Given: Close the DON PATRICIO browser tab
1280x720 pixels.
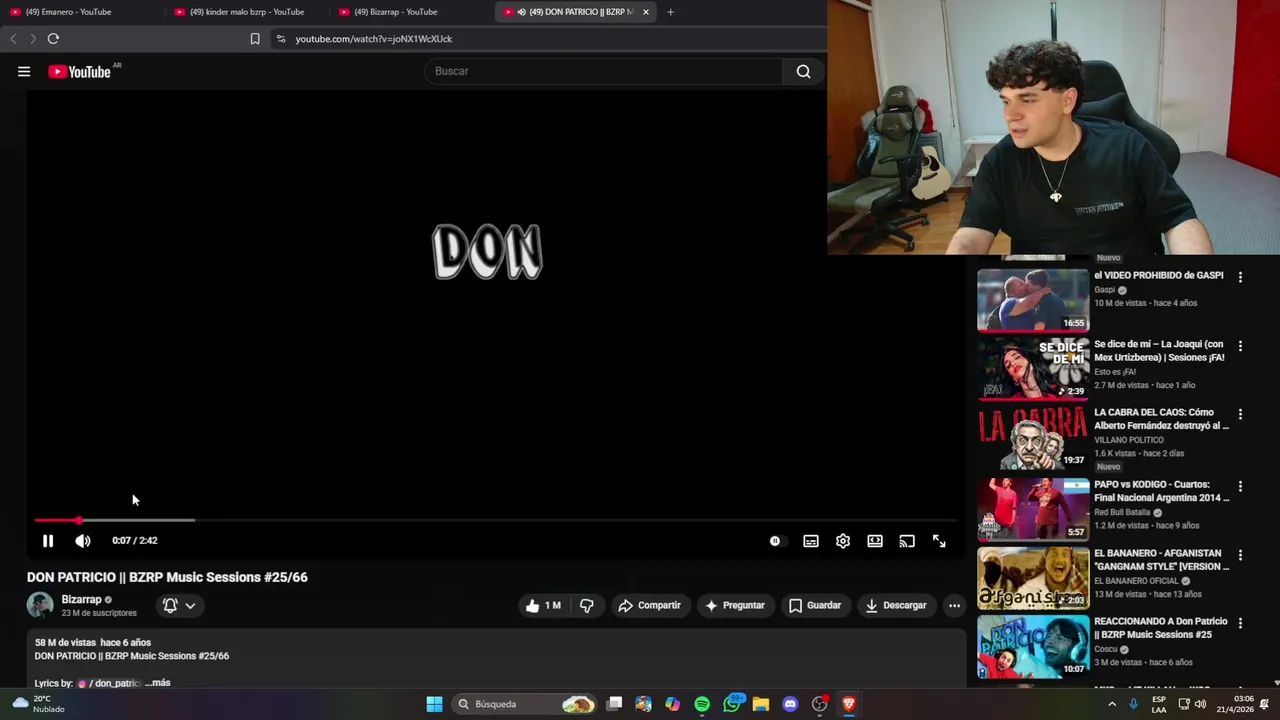Looking at the screenshot, I should click(x=645, y=12).
